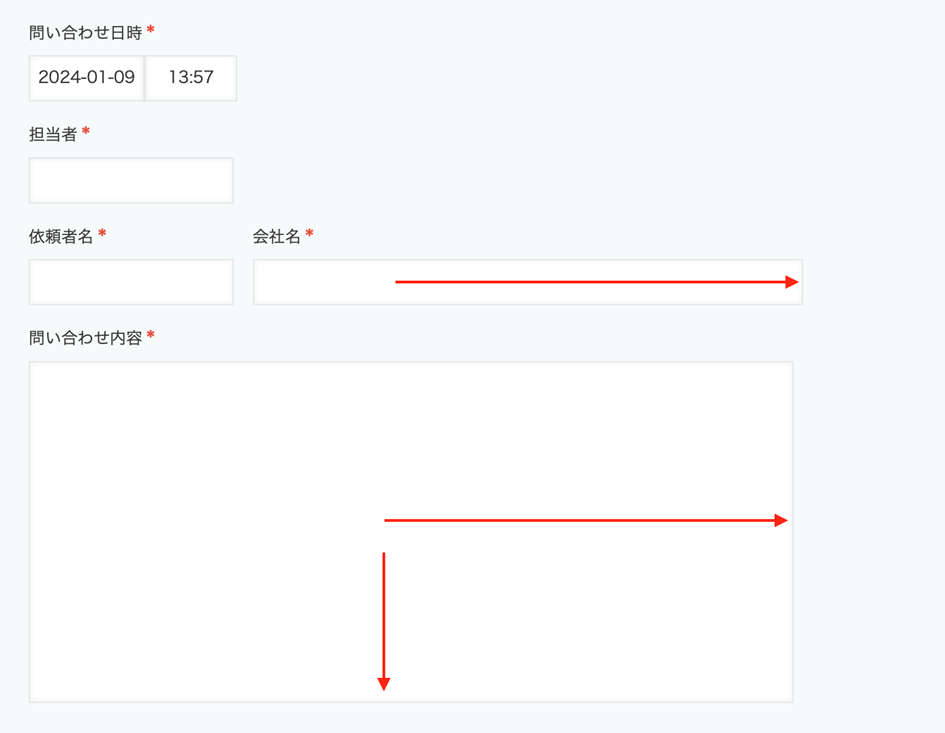Click the 問い合わせ内容 label text
Image resolution: width=945 pixels, height=733 pixels.
click(85, 338)
